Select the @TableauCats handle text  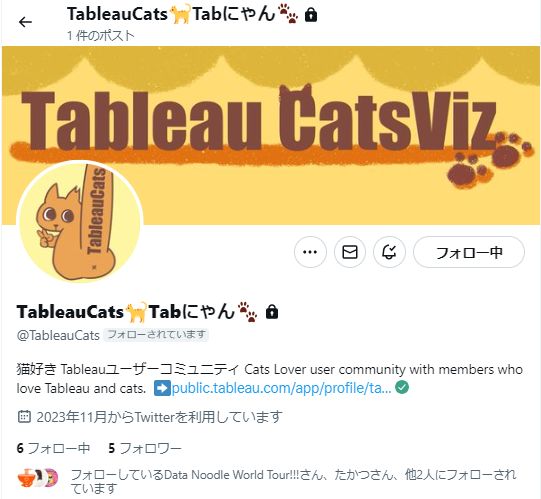[x=58, y=335]
